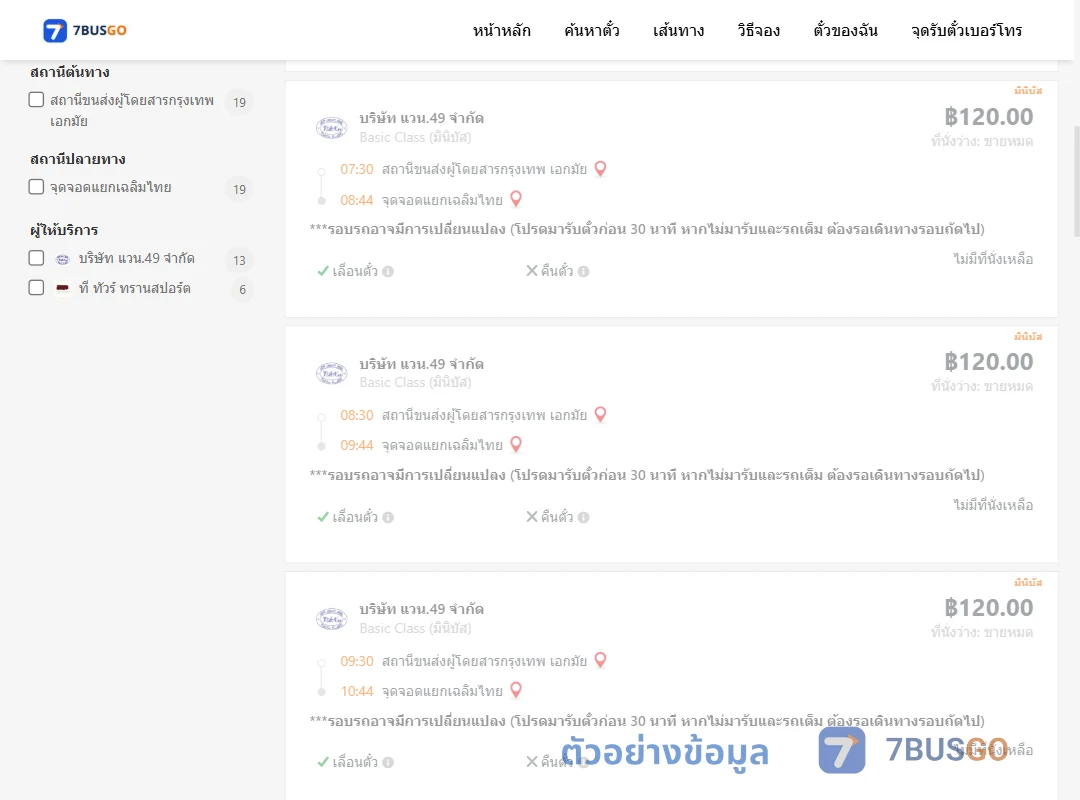Viewport: 1080px width, 800px height.
Task: Check สถานีขนส่งผู้โดยสารกรุงเทพ เอกมัย origin filter
Action: [37, 100]
